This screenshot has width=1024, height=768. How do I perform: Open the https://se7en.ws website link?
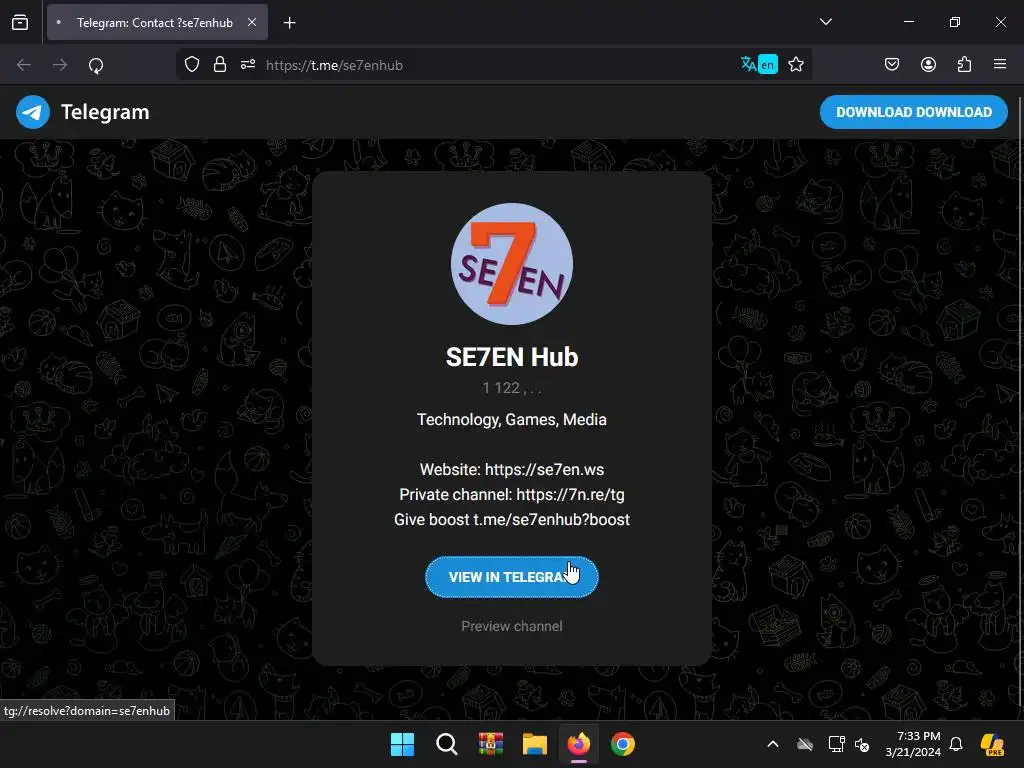(x=544, y=470)
